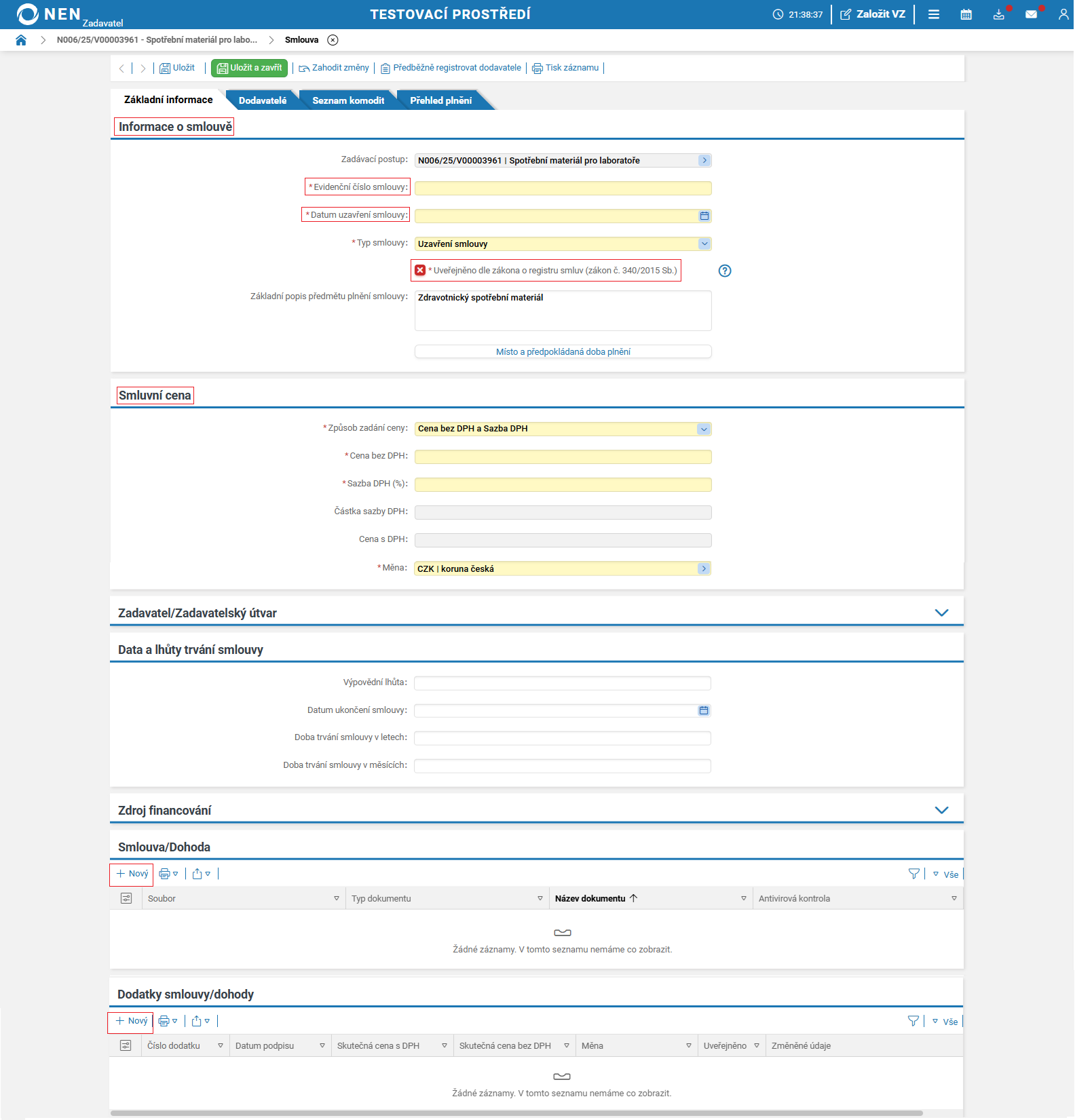Open the Typ smlouvy dropdown

pos(704,244)
